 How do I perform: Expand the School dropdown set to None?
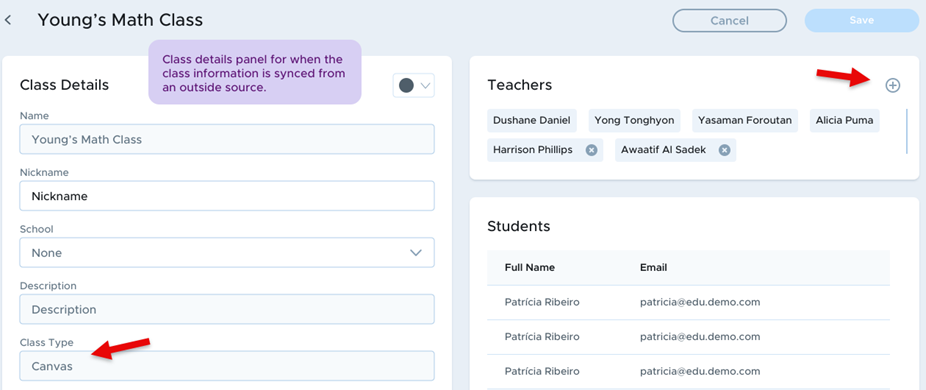[227, 252]
